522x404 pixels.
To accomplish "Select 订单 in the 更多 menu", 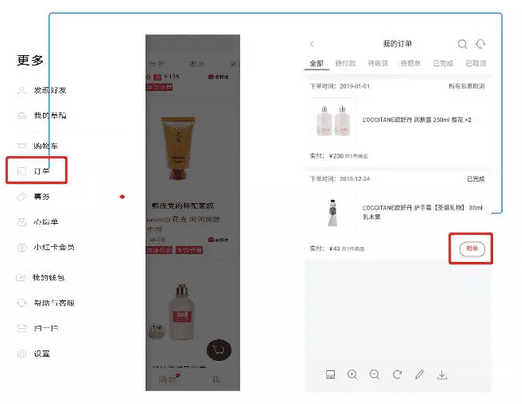I will [x=33, y=171].
